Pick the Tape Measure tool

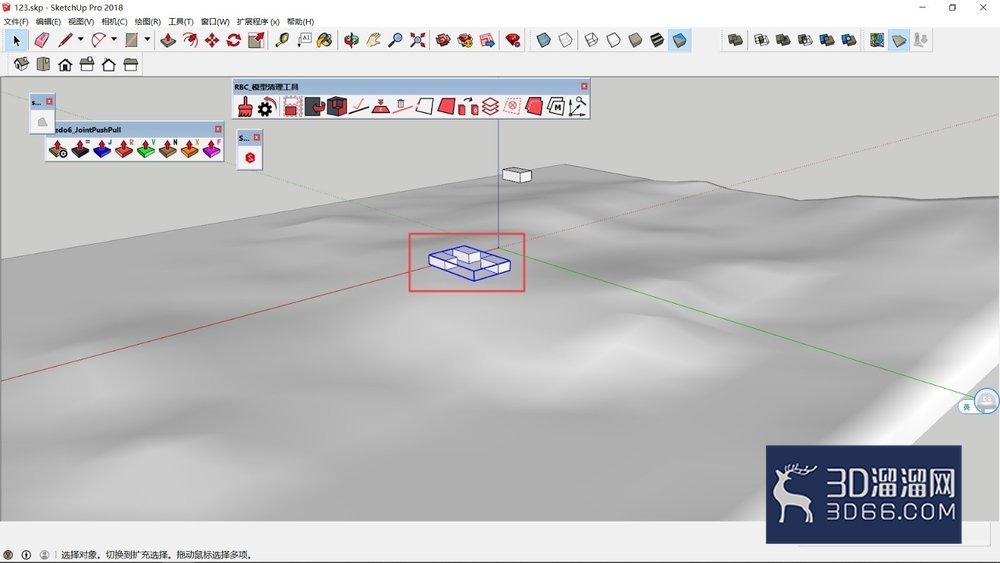(x=281, y=40)
